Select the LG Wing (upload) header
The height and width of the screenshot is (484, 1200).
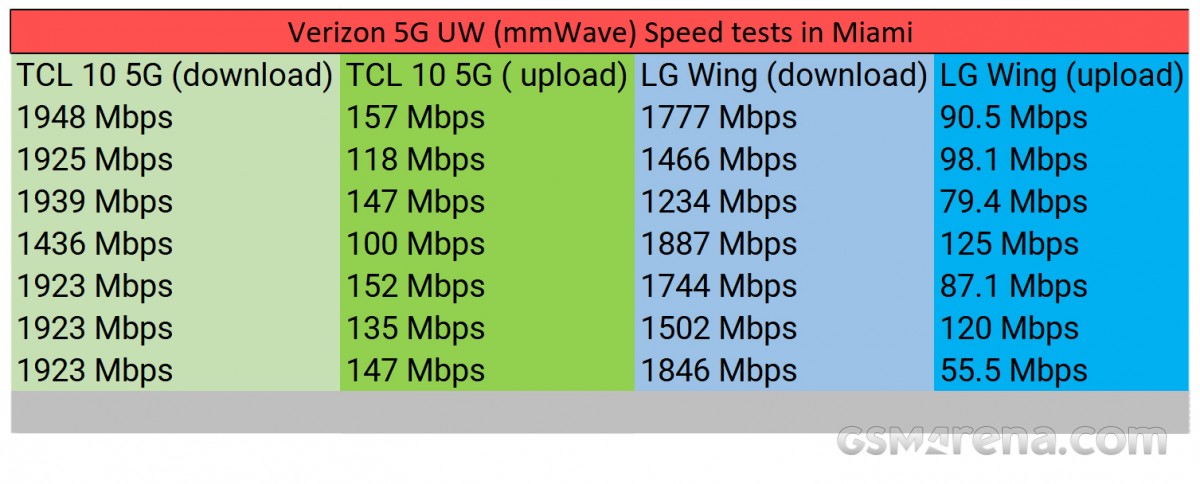click(x=1062, y=76)
